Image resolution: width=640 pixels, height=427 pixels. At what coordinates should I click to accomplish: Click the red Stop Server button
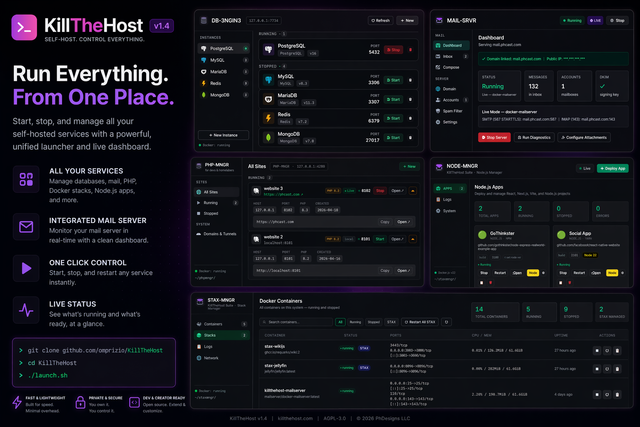494,138
